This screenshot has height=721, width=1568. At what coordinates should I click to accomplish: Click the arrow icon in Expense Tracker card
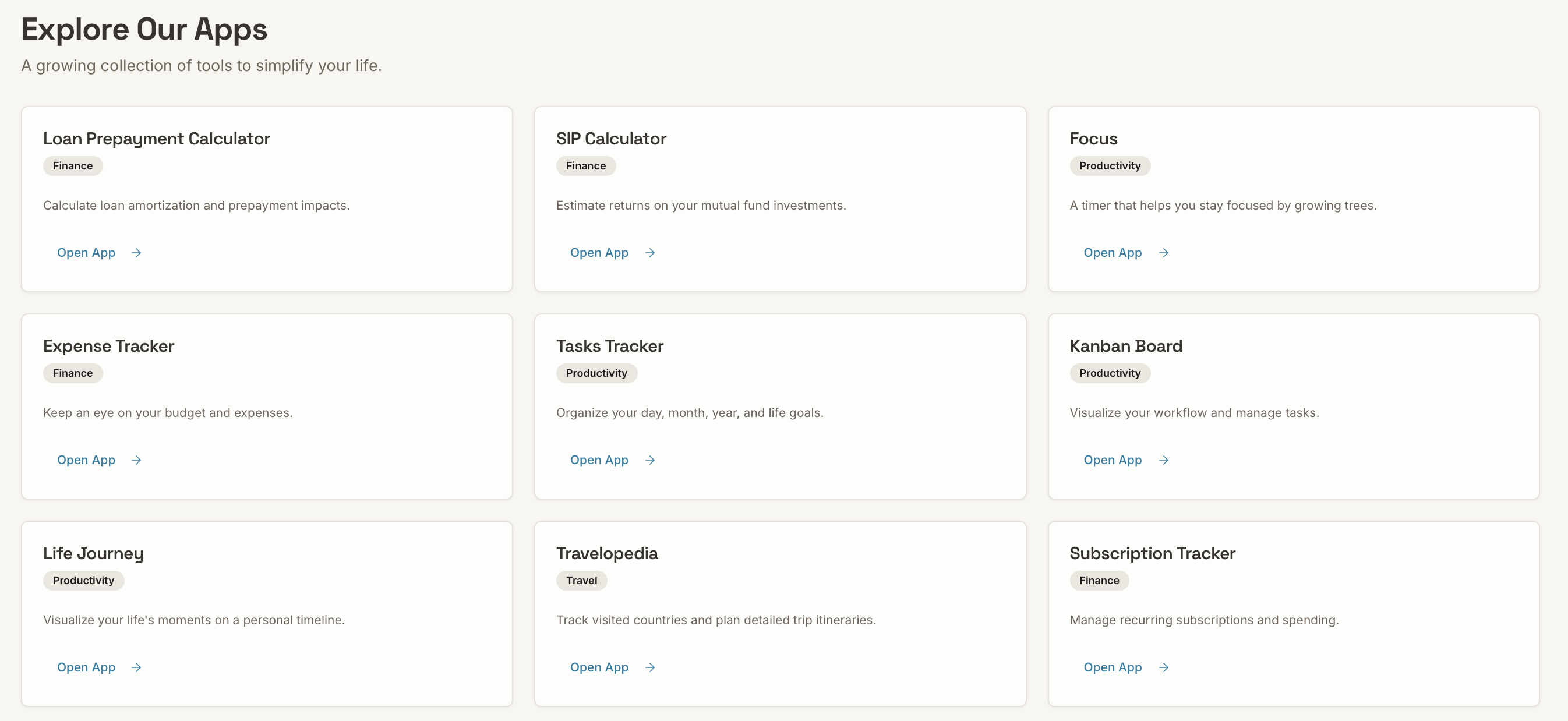(136, 460)
